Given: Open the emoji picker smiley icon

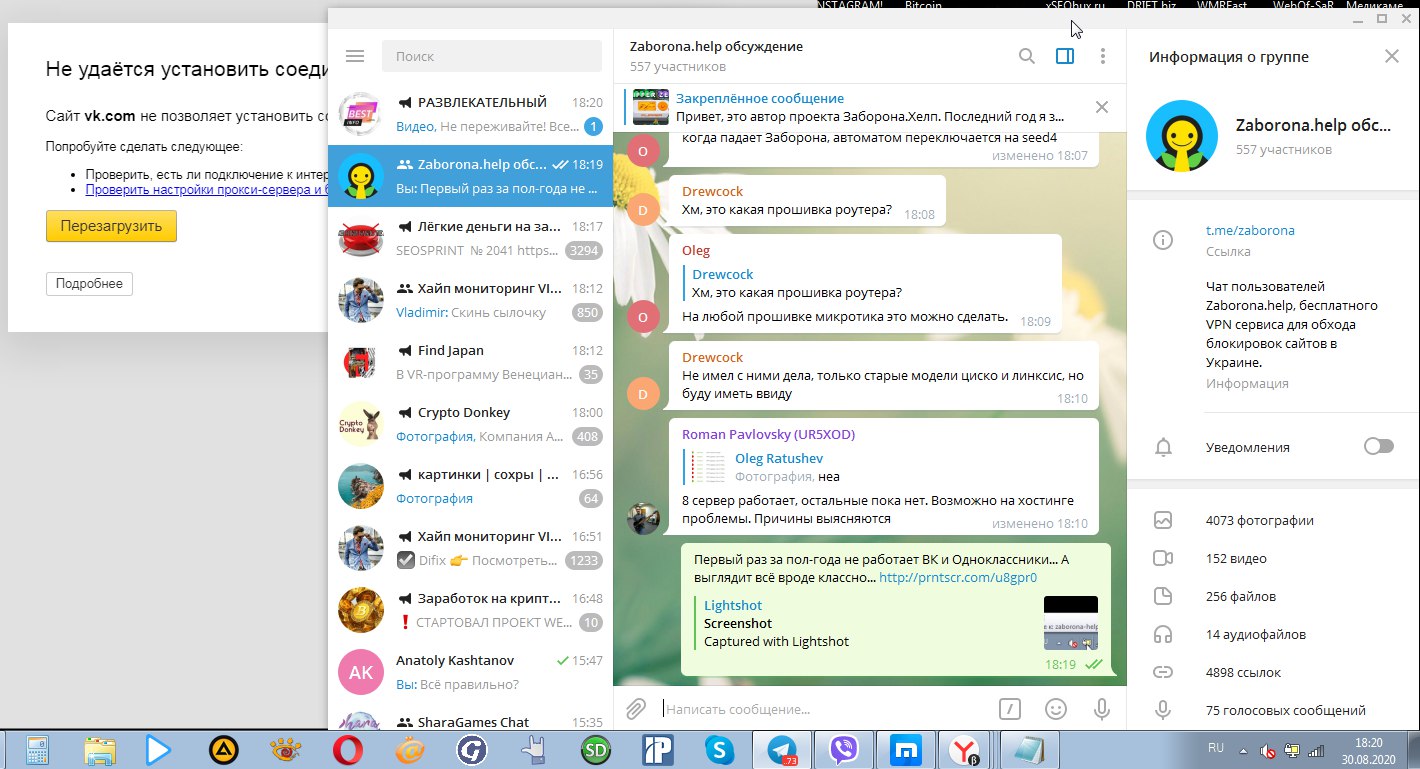Looking at the screenshot, I should (x=1056, y=709).
